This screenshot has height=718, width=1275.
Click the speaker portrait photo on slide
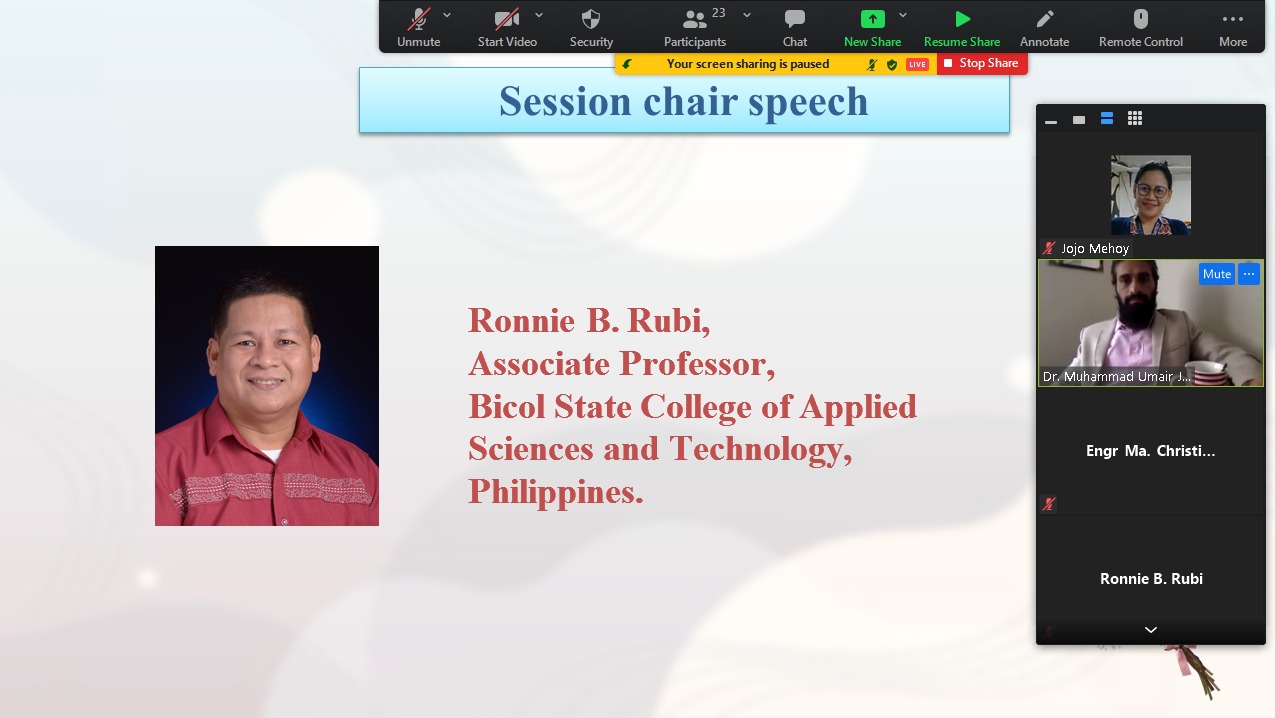(x=267, y=386)
